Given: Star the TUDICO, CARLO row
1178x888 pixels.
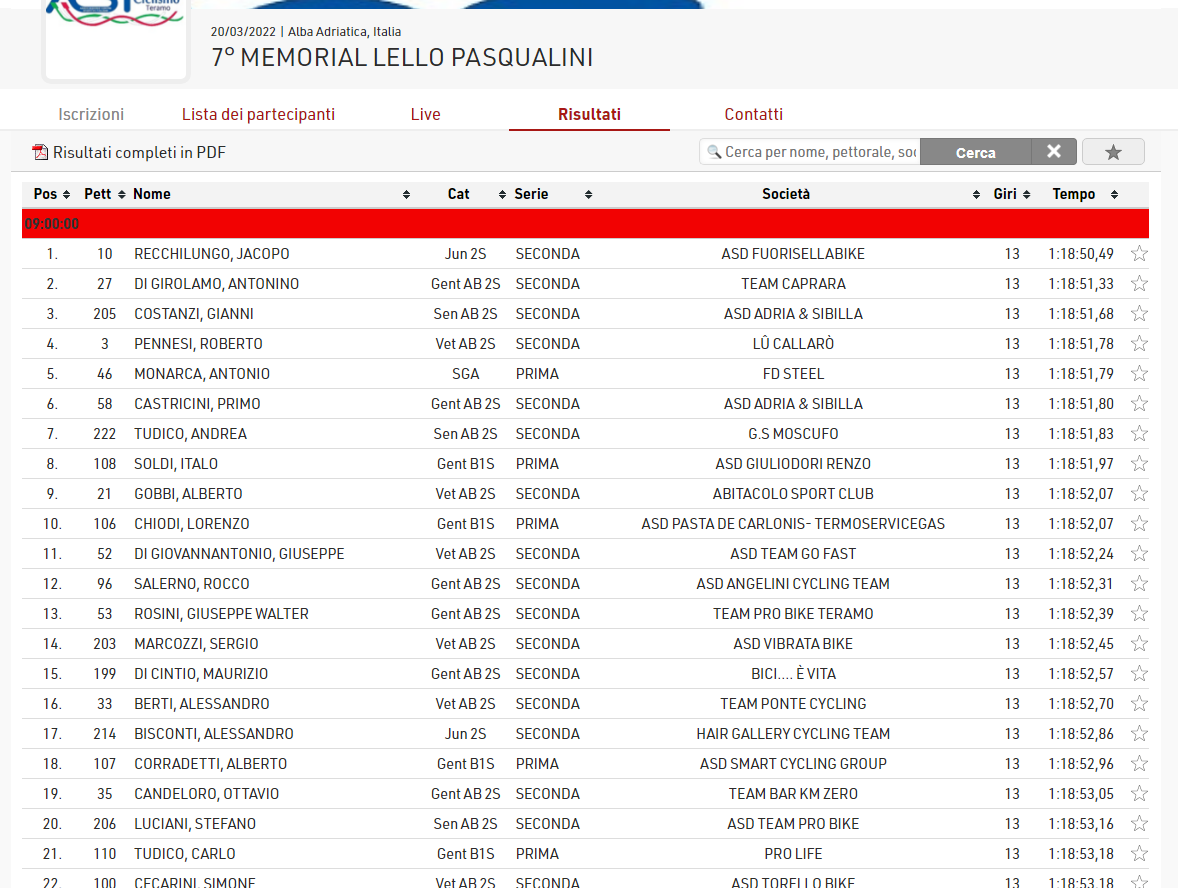Looking at the screenshot, I should (1139, 854).
